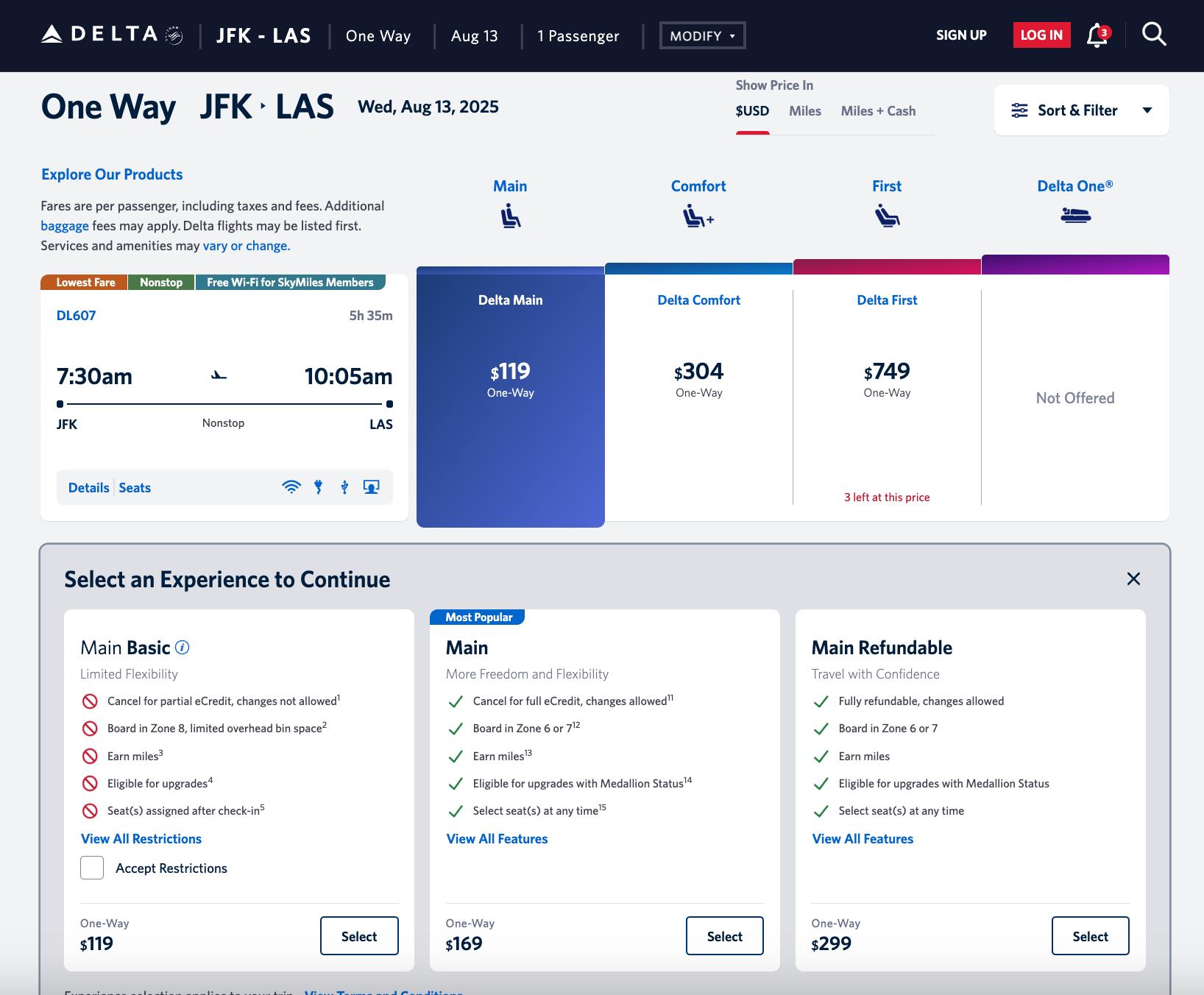Open the DL607 flight number link
Screen dimensions: 1204x995
76,315
